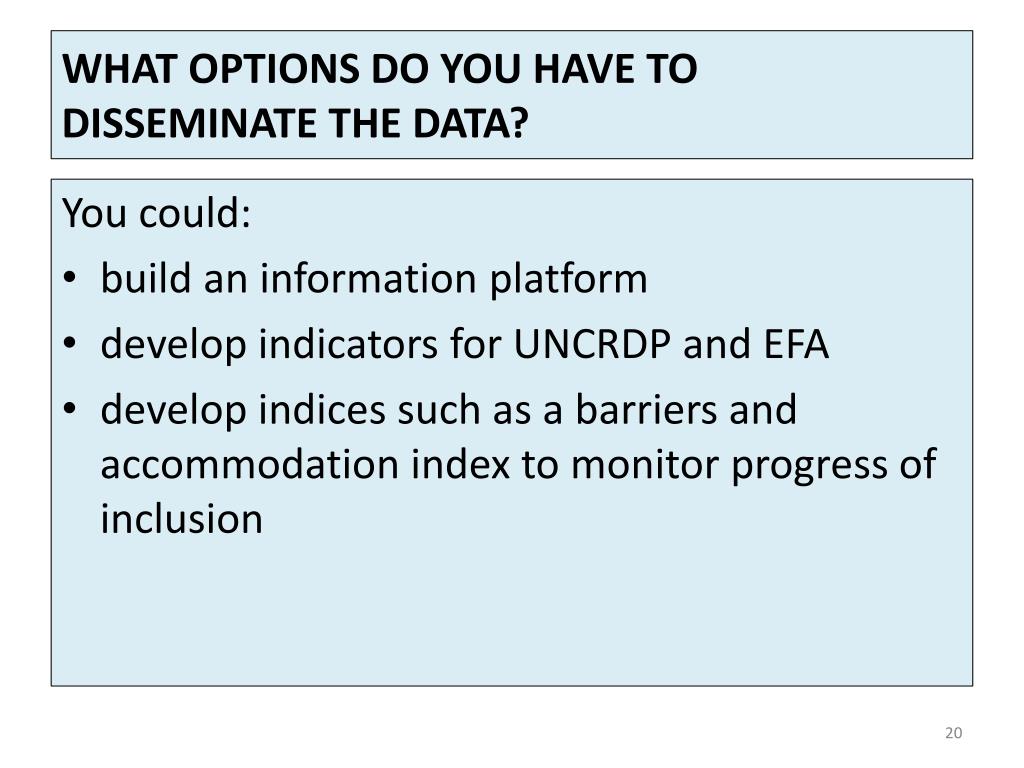Click the word 'platform' in first bullet
Image resolution: width=1024 pixels, height=768 pixels.
coord(569,280)
